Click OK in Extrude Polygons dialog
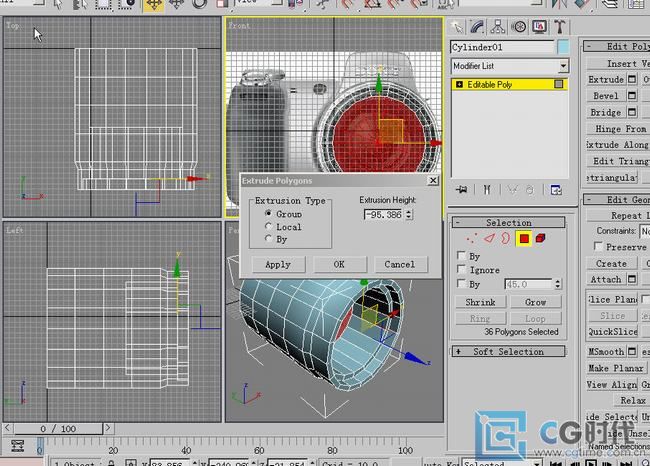The height and width of the screenshot is (466, 650). click(340, 265)
